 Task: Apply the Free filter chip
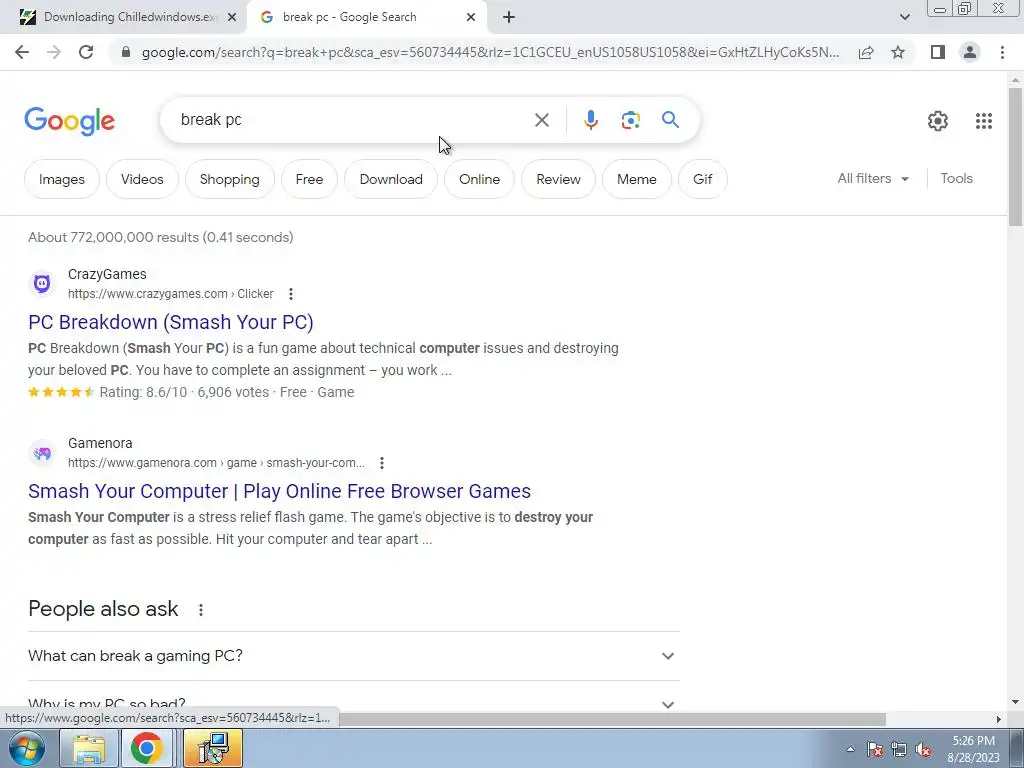[309, 179]
